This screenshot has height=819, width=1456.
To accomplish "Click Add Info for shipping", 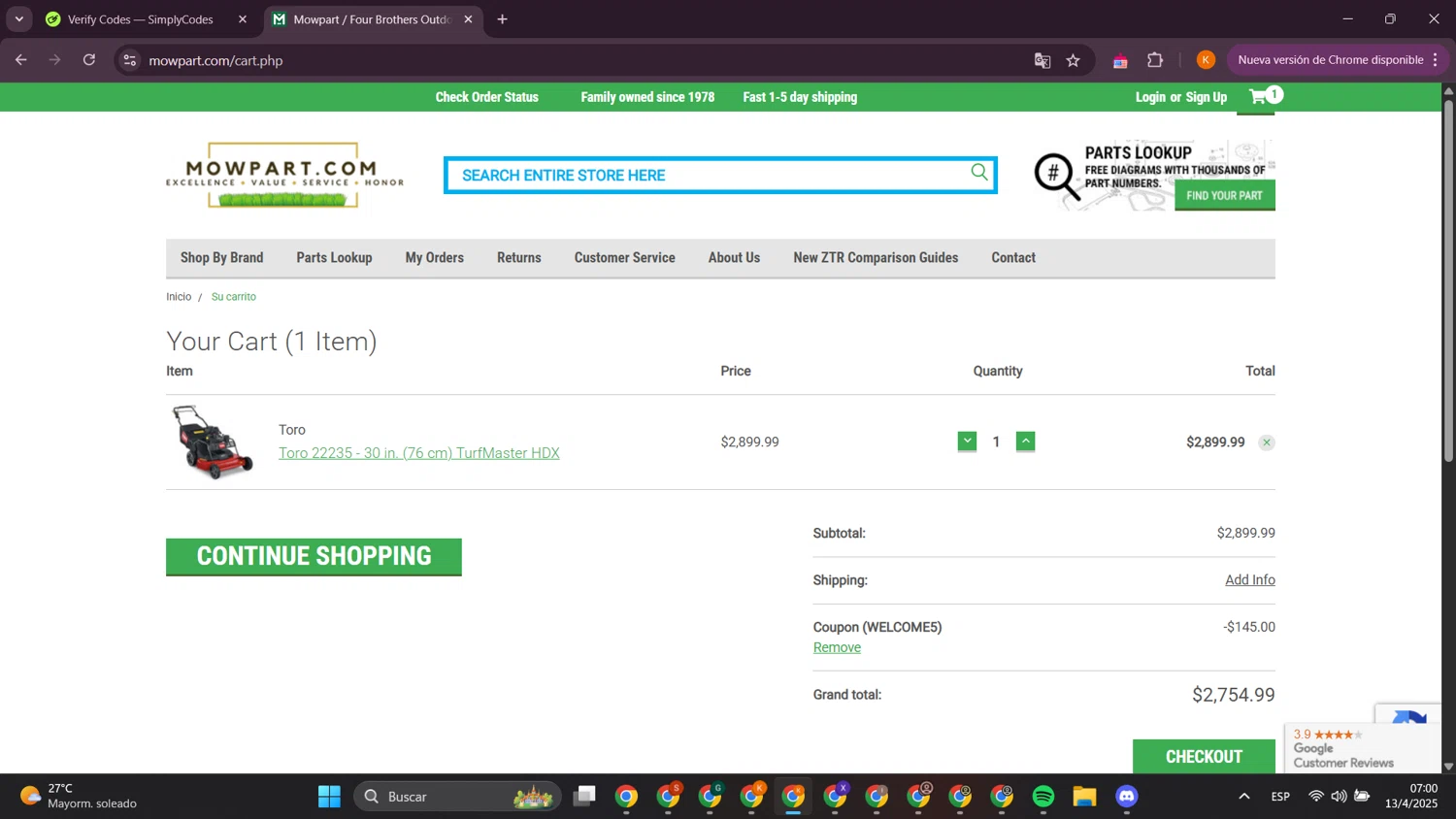I will [x=1249, y=579].
